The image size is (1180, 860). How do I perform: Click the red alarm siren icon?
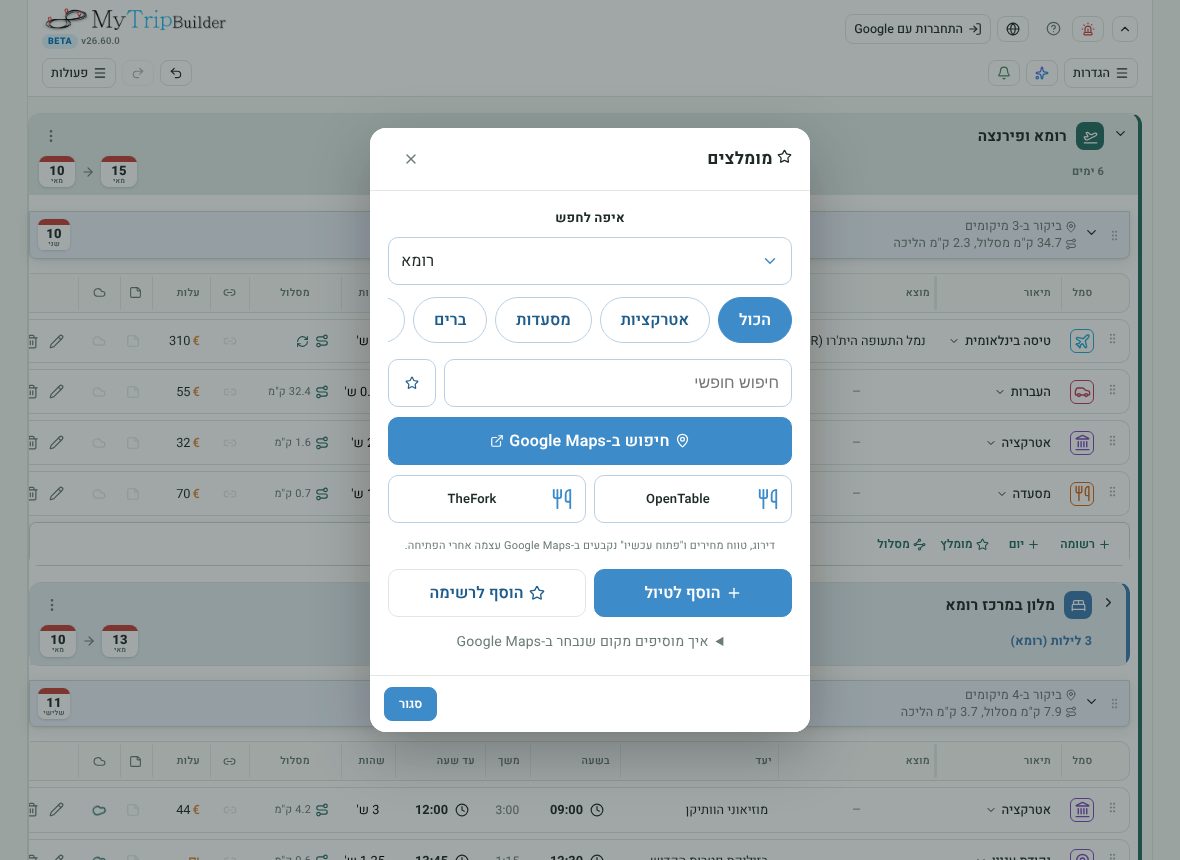coord(1087,29)
